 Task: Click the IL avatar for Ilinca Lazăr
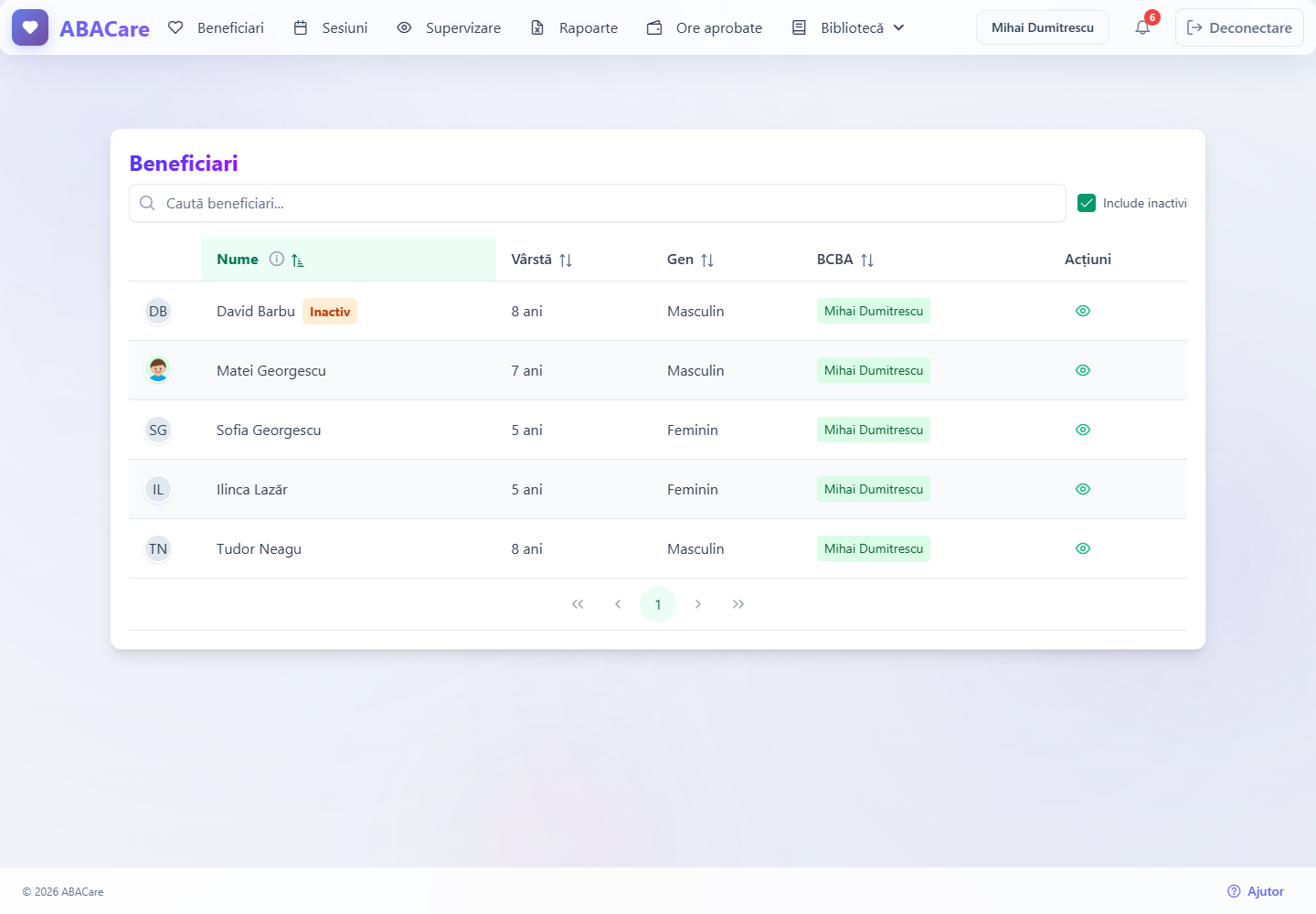tap(158, 489)
